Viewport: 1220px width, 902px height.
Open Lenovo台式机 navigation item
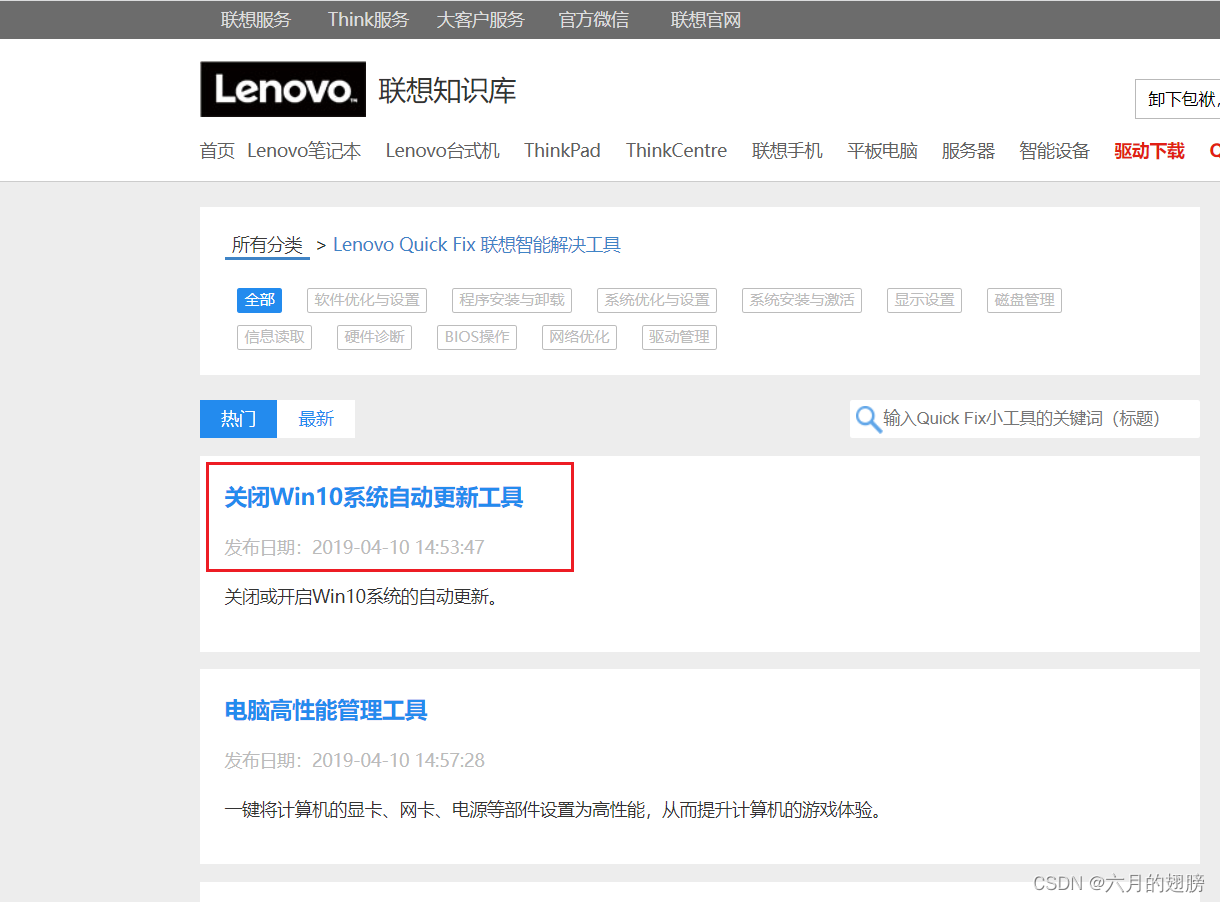(442, 151)
